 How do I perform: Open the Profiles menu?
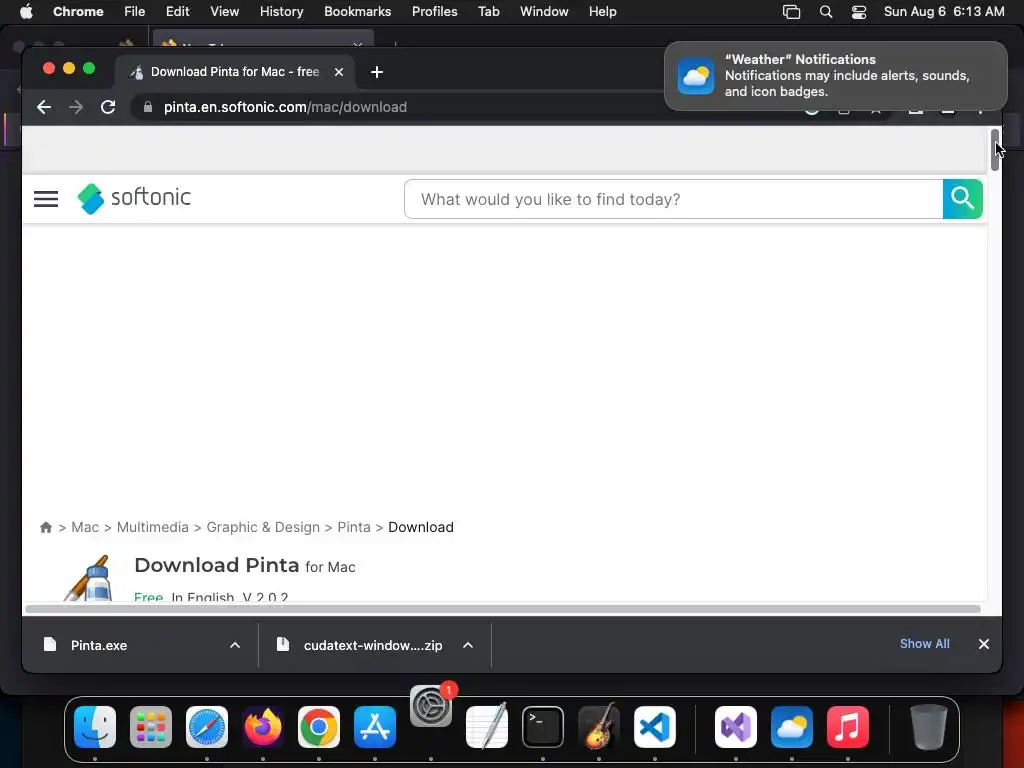coord(434,12)
